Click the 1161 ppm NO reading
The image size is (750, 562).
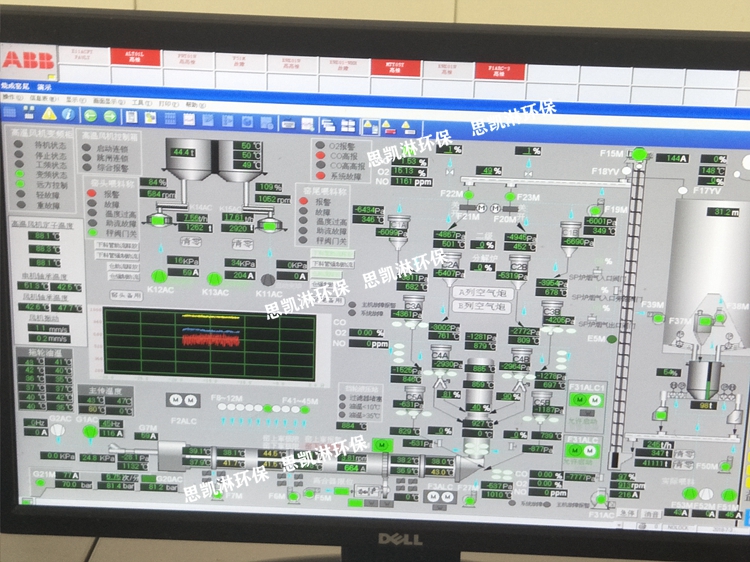point(411,182)
